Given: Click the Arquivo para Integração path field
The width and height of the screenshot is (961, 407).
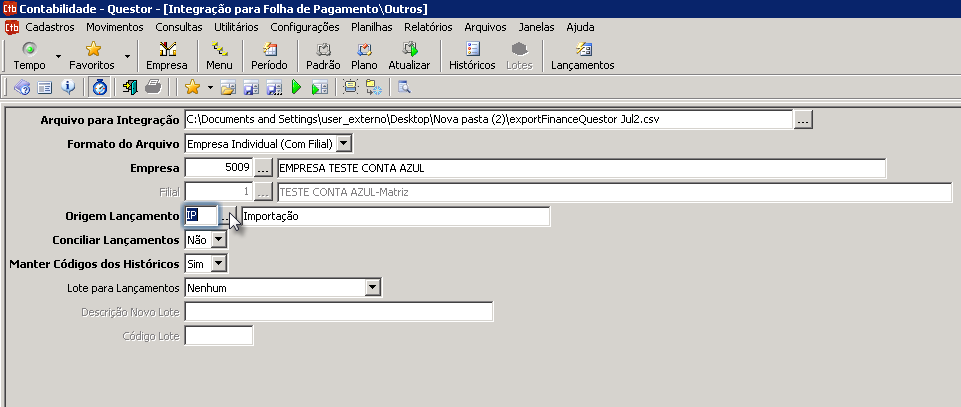Looking at the screenshot, I should click(x=488, y=120).
